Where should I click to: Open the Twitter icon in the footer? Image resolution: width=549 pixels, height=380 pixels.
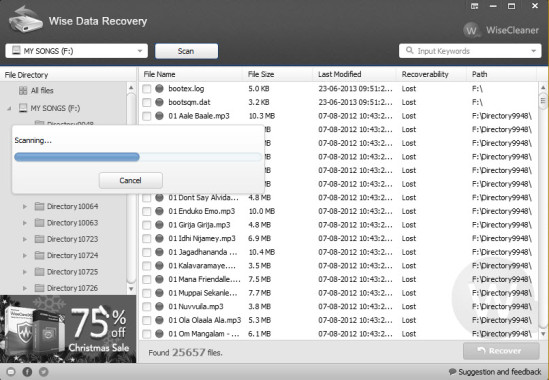44,372
